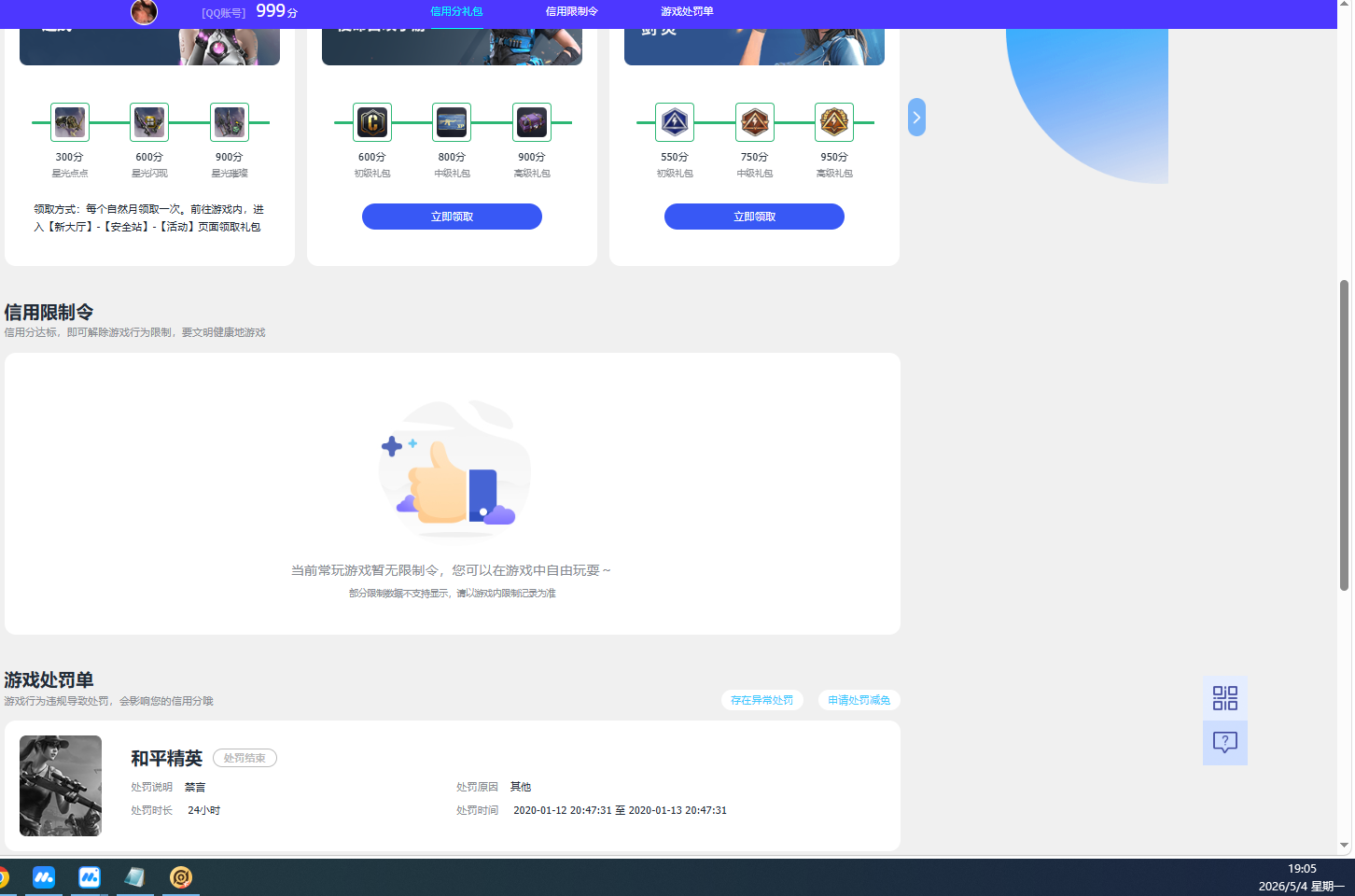Click the page vertical scrollbar thumb
This screenshot has height=896, width=1355.
pyautogui.click(x=1345, y=435)
